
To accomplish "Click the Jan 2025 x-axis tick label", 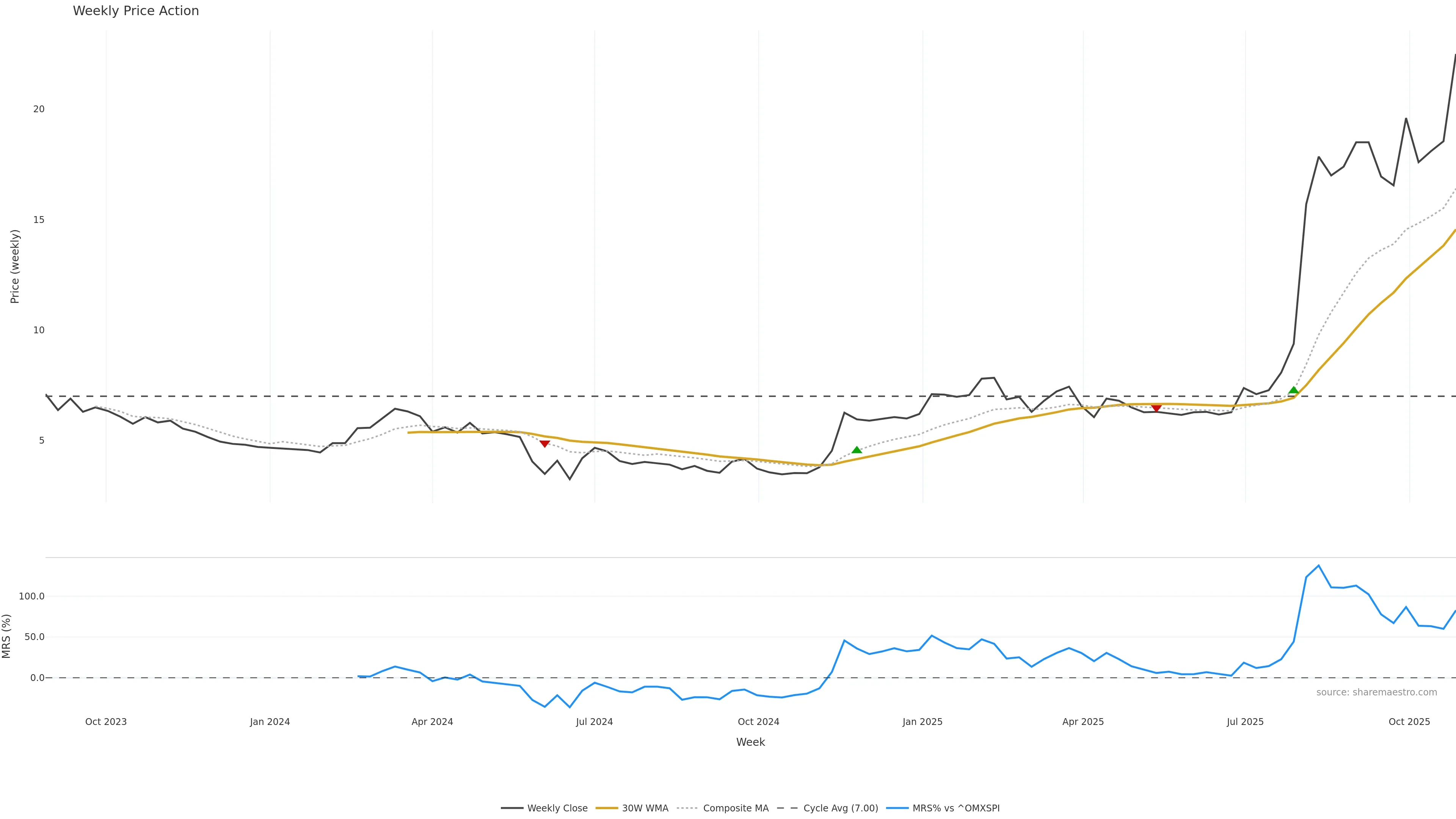I will [923, 722].
